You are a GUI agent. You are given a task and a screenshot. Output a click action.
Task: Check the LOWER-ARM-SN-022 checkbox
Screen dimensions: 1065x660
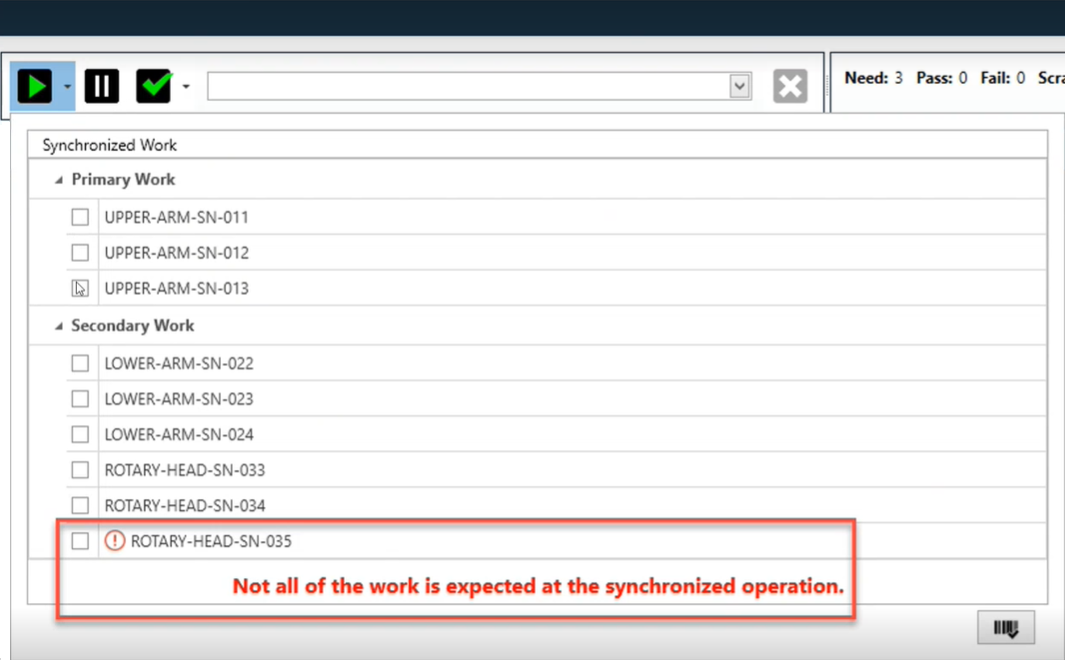(80, 362)
